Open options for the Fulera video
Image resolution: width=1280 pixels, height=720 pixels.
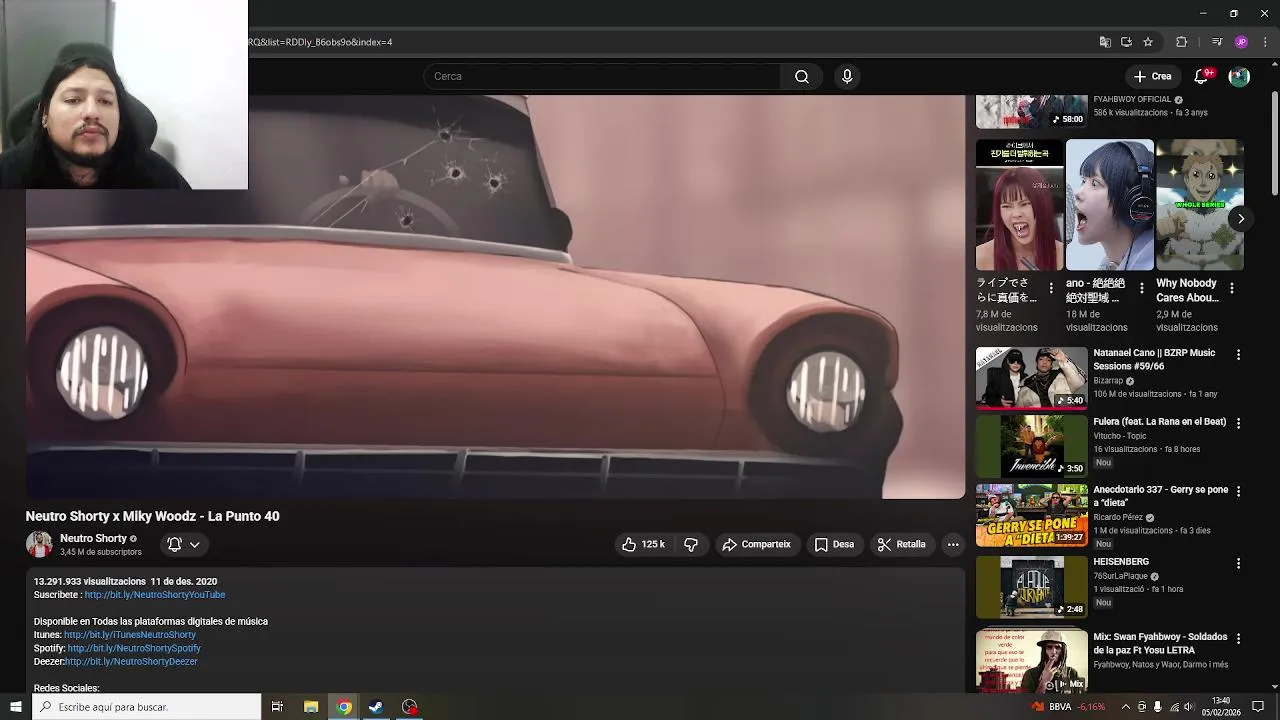[1238, 424]
